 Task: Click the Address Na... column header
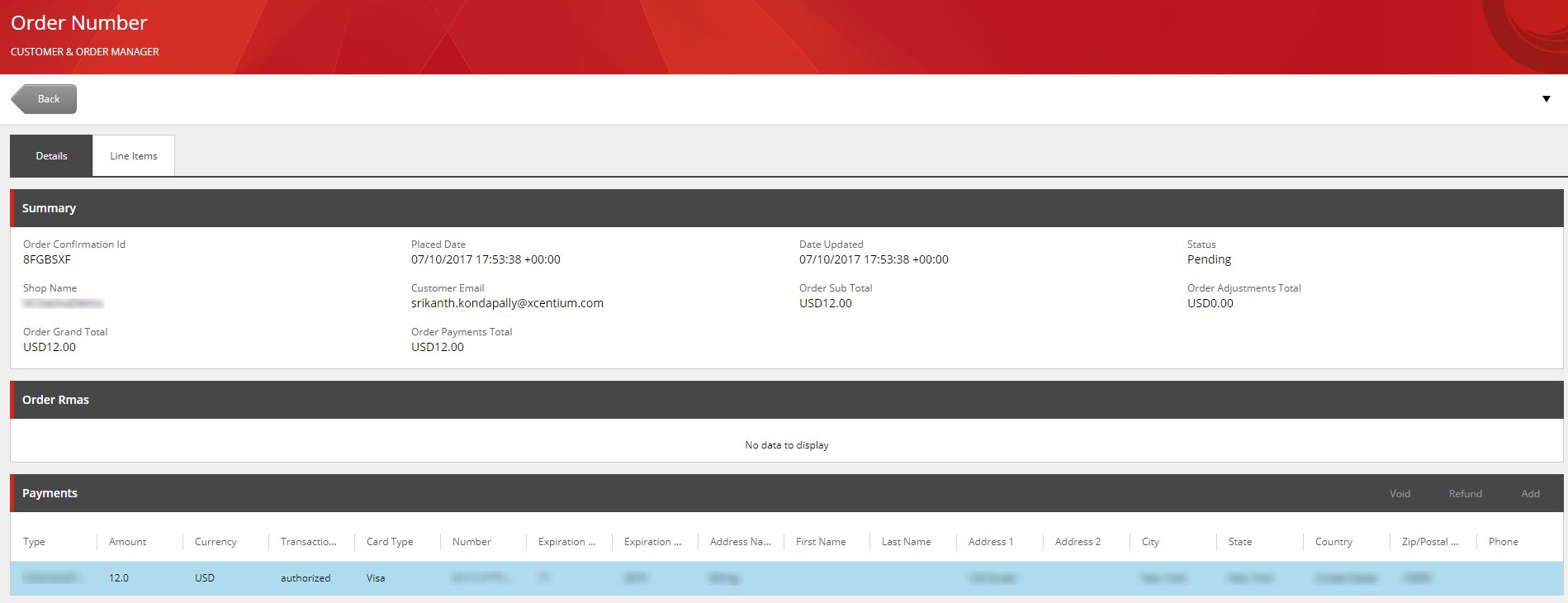(740, 542)
